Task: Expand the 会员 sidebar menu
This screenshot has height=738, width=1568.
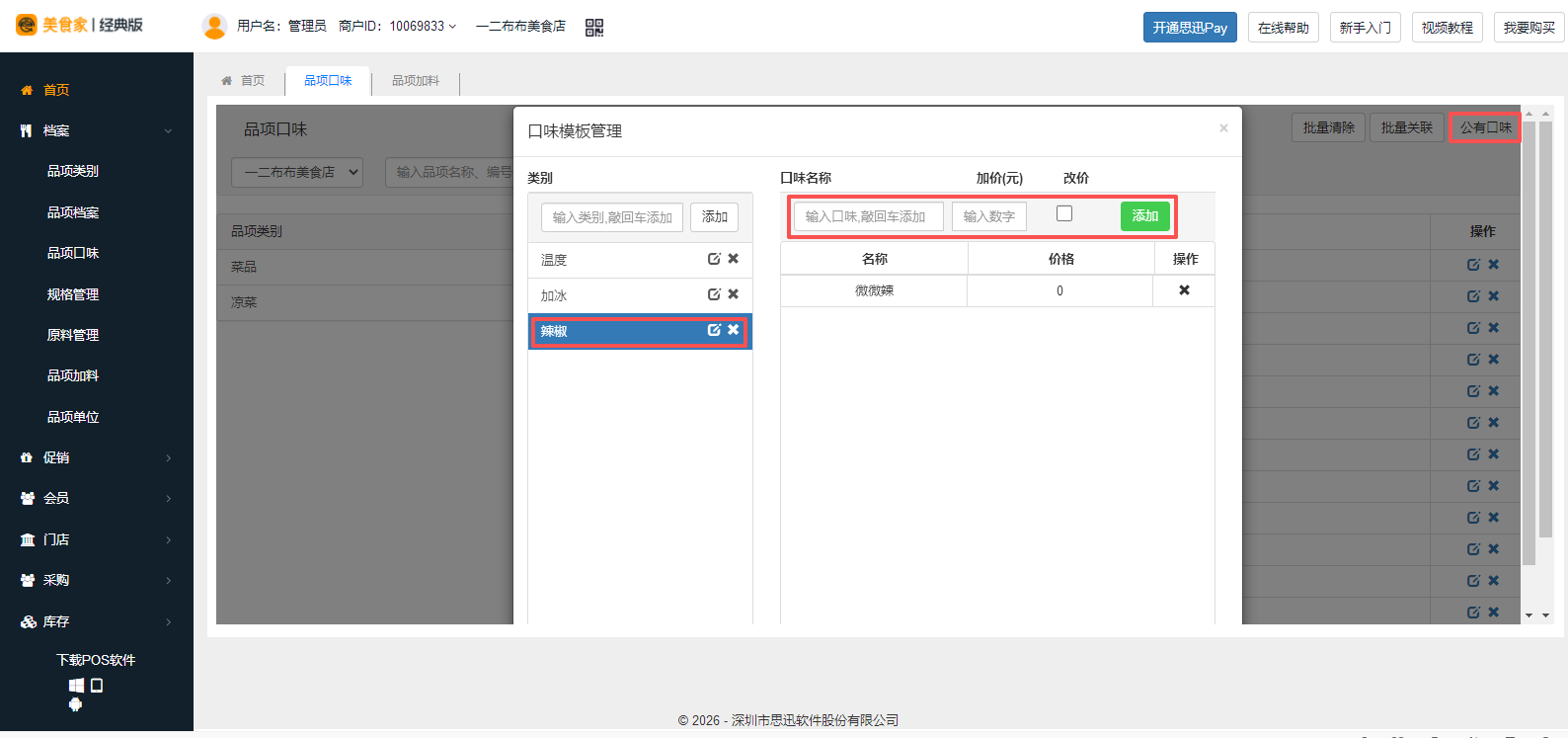Action: coord(97,498)
